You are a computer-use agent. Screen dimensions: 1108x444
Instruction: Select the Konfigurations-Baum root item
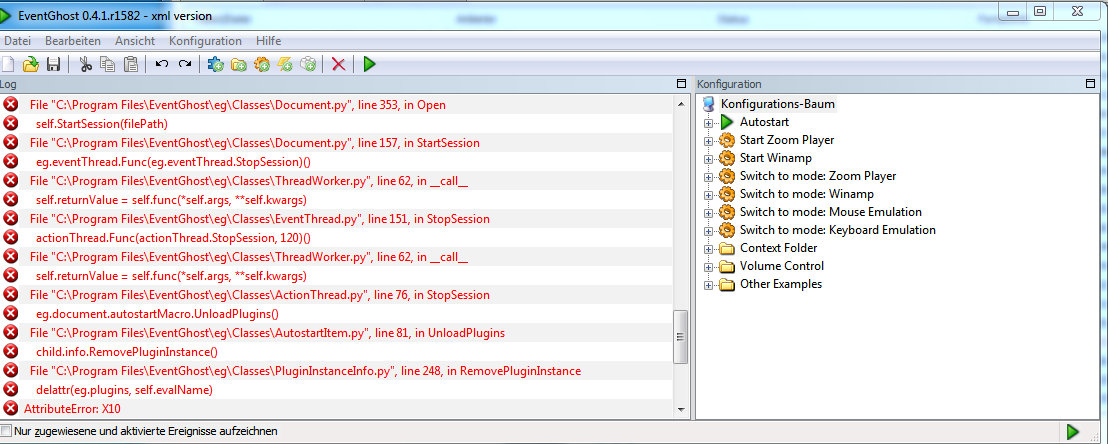[x=778, y=105]
